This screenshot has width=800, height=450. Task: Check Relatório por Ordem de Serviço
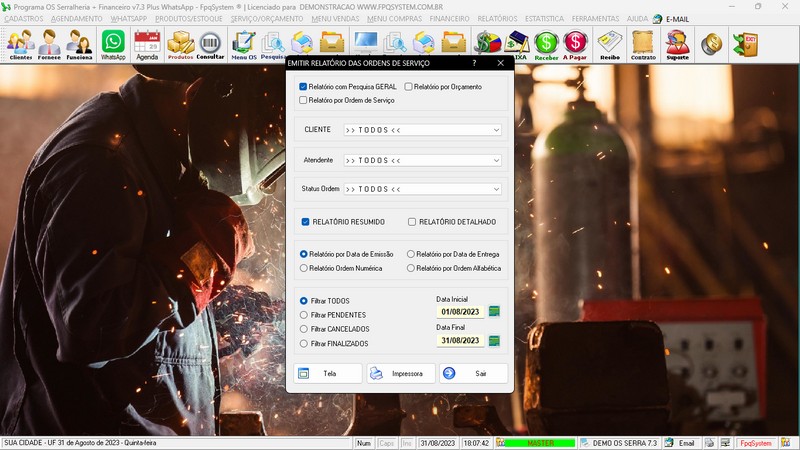coord(303,100)
